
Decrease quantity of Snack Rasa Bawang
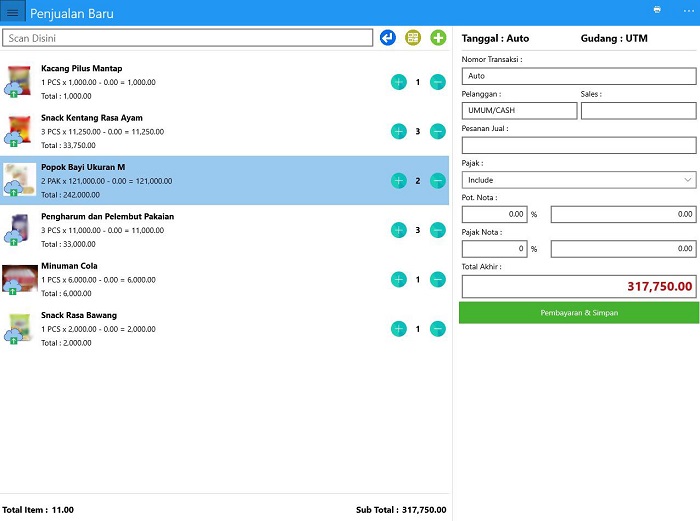pos(438,329)
